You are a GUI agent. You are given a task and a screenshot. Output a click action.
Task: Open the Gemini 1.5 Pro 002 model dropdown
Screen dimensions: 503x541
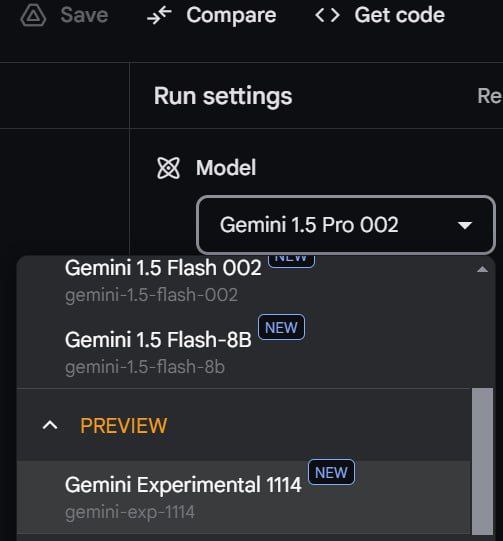tap(346, 225)
